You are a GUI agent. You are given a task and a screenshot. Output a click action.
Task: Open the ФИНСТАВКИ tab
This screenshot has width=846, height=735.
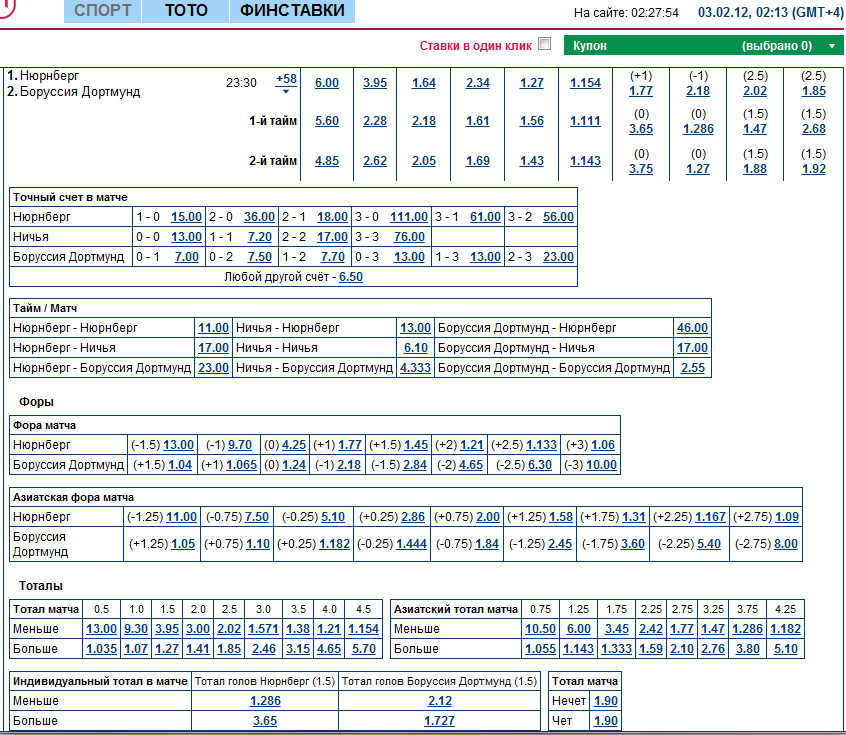[292, 11]
